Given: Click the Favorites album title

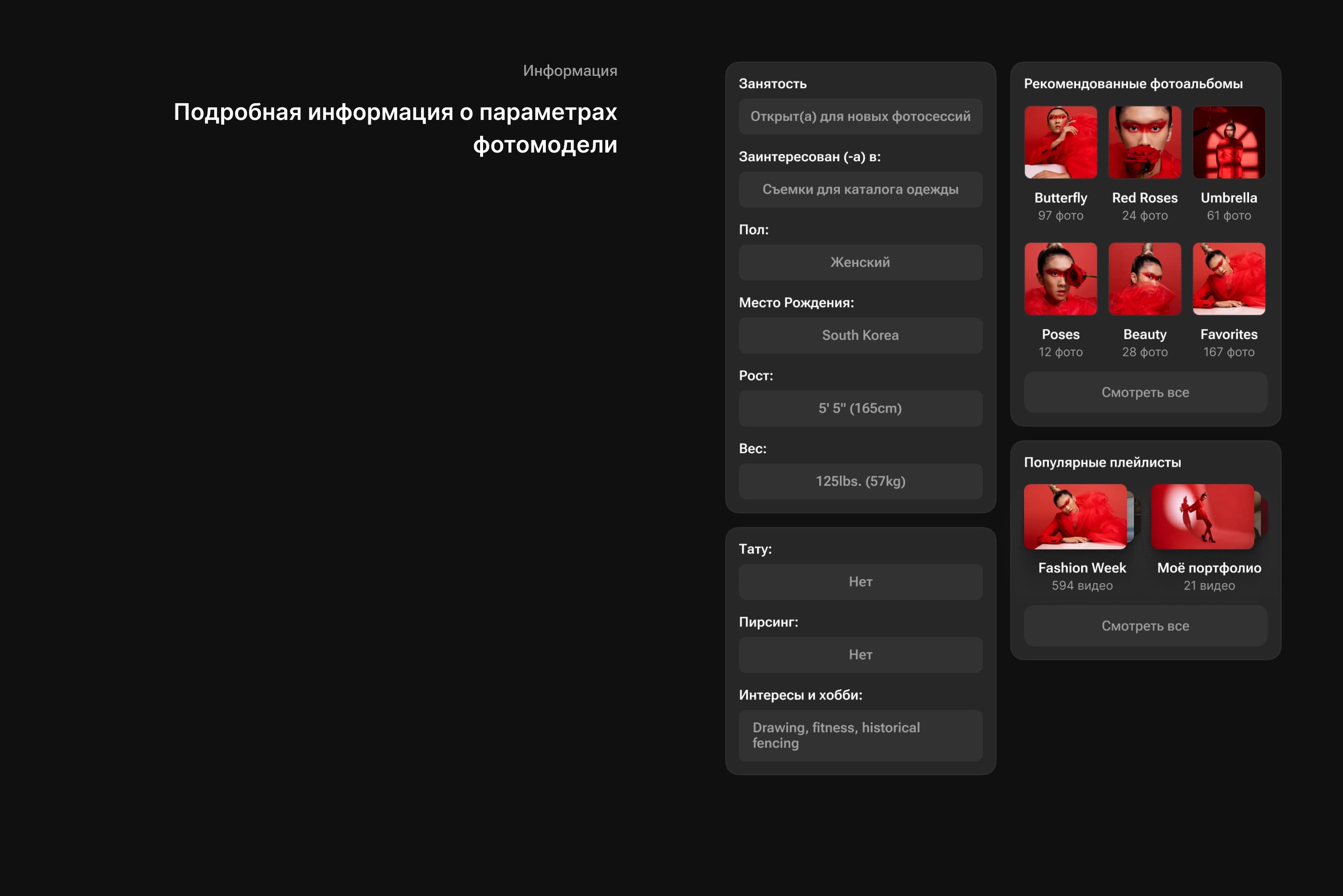Looking at the screenshot, I should 1229,334.
